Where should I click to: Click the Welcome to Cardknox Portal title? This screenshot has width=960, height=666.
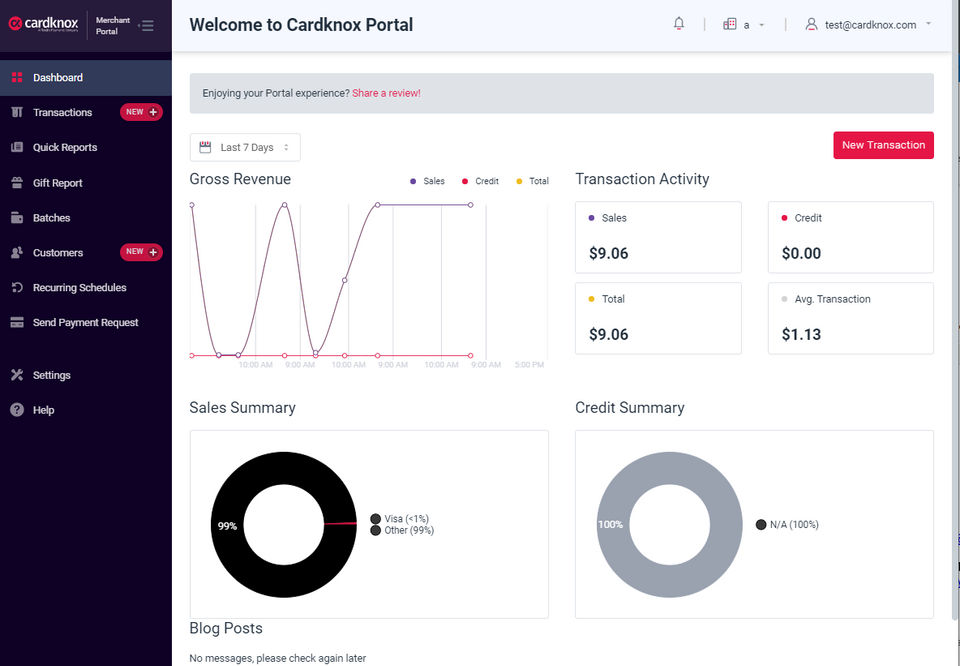coord(301,24)
